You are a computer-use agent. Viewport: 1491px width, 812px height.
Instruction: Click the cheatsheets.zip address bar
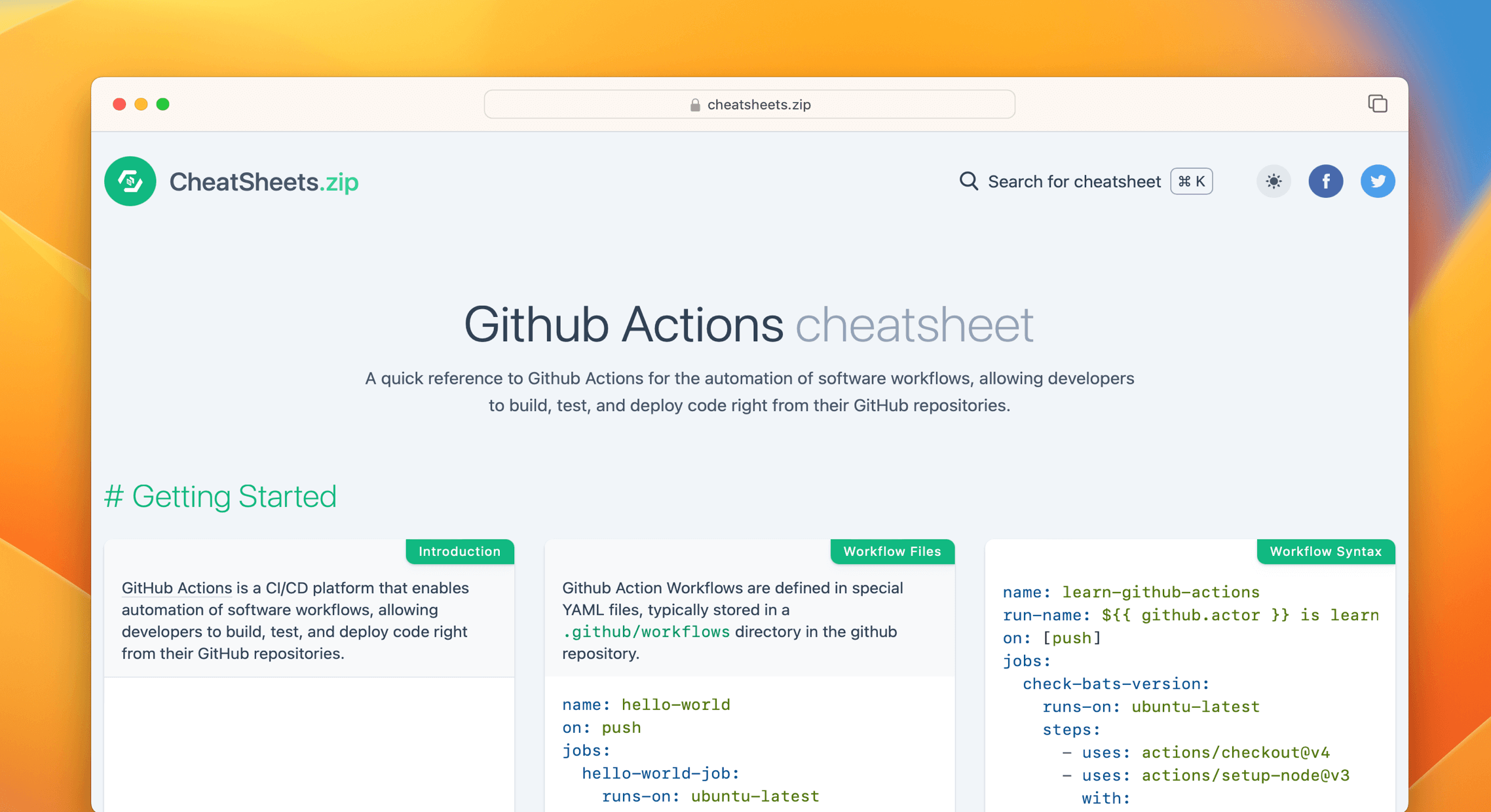(759, 105)
